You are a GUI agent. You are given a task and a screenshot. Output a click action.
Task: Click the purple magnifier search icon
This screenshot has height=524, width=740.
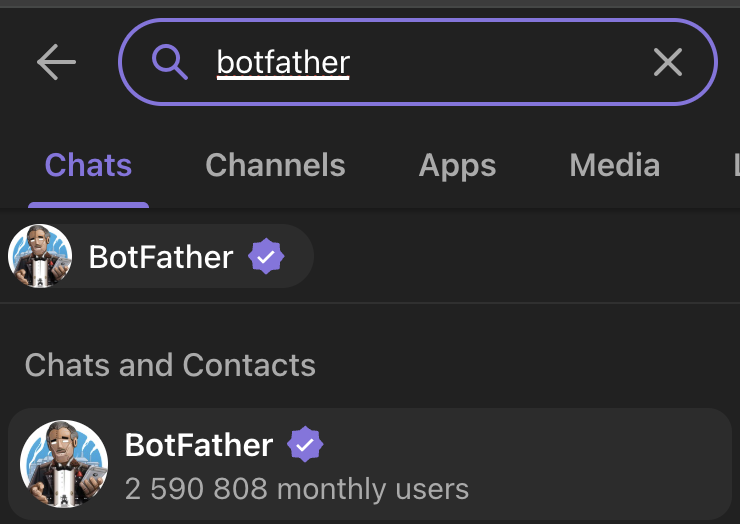(x=170, y=62)
